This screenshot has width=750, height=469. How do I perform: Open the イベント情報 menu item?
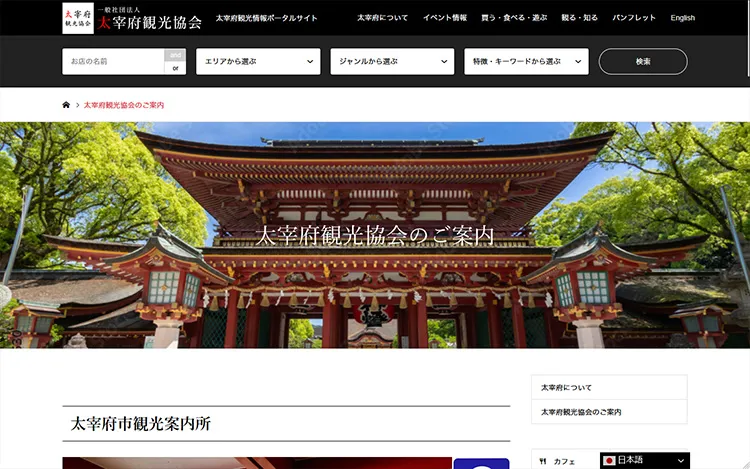[x=445, y=18]
